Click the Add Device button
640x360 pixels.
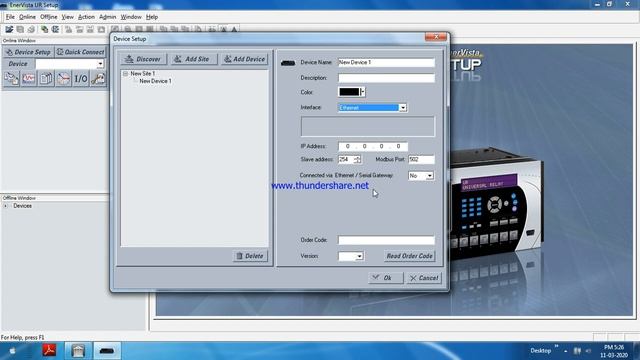[x=245, y=59]
